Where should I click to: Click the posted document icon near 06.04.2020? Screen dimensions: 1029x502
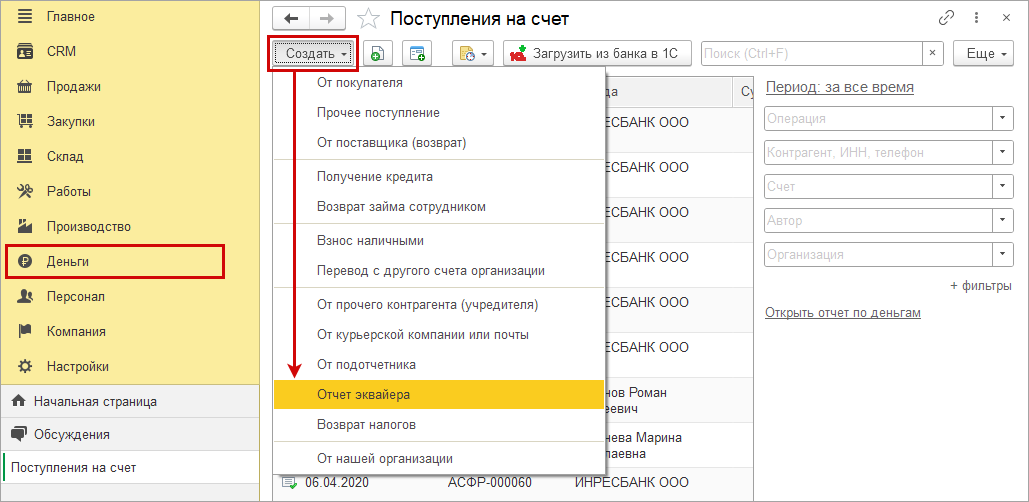[x=289, y=483]
